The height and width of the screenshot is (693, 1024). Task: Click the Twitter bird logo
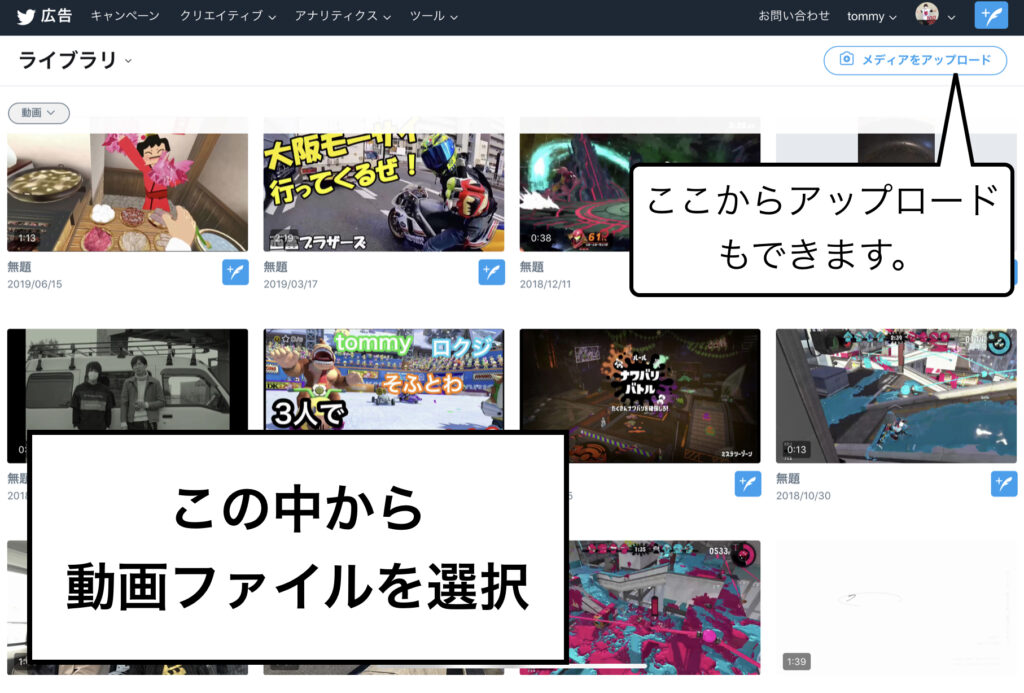tap(25, 16)
